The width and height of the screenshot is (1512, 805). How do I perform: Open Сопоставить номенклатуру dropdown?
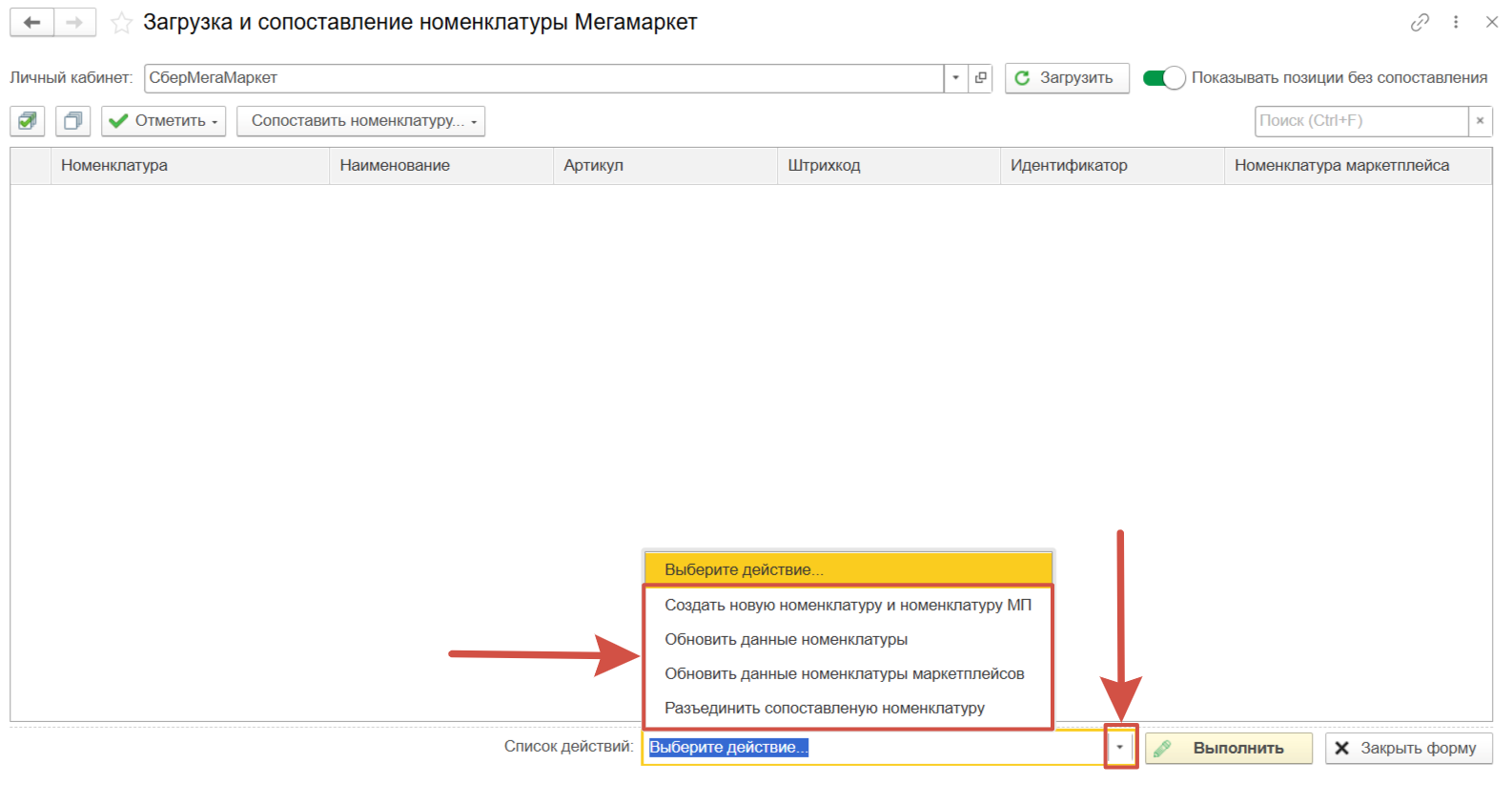(x=360, y=121)
